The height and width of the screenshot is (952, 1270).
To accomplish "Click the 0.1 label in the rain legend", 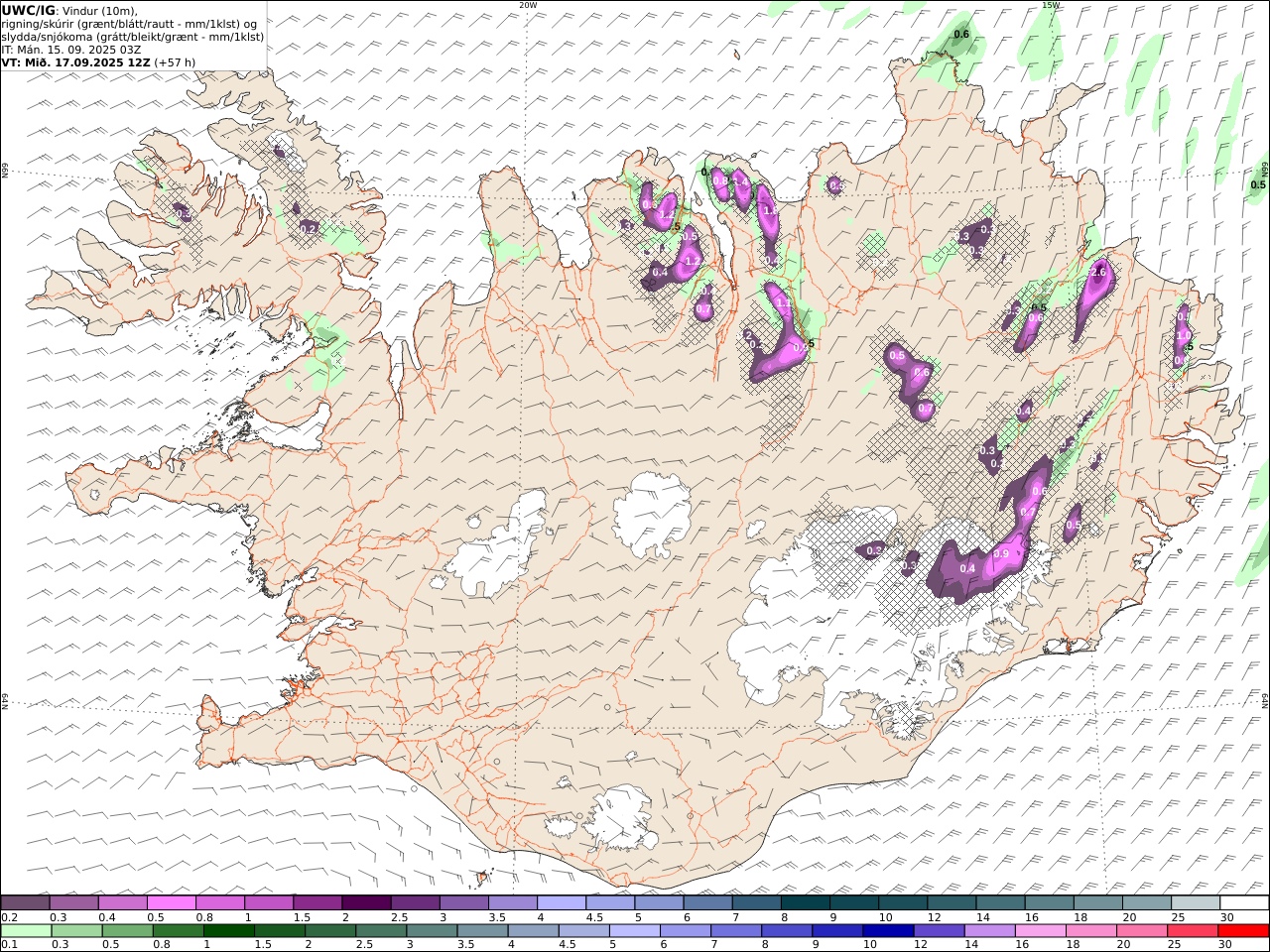I will 9,944.
